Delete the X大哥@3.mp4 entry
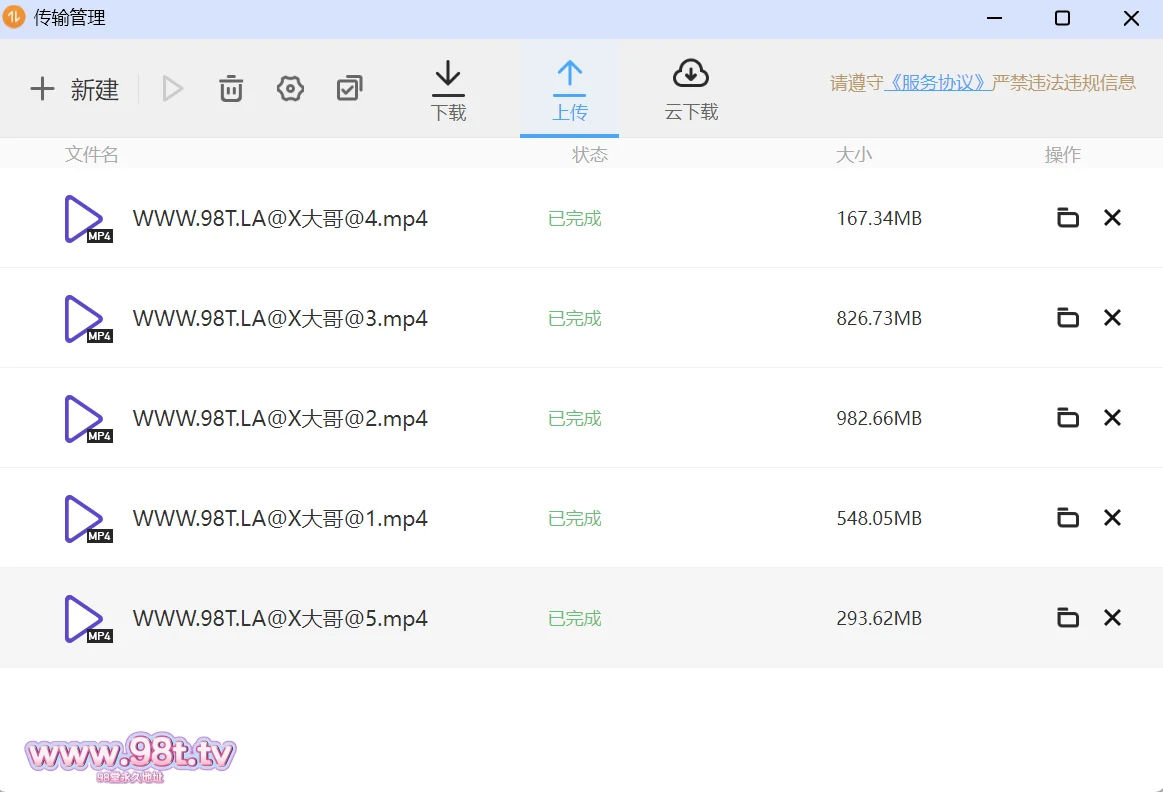 tap(1112, 318)
